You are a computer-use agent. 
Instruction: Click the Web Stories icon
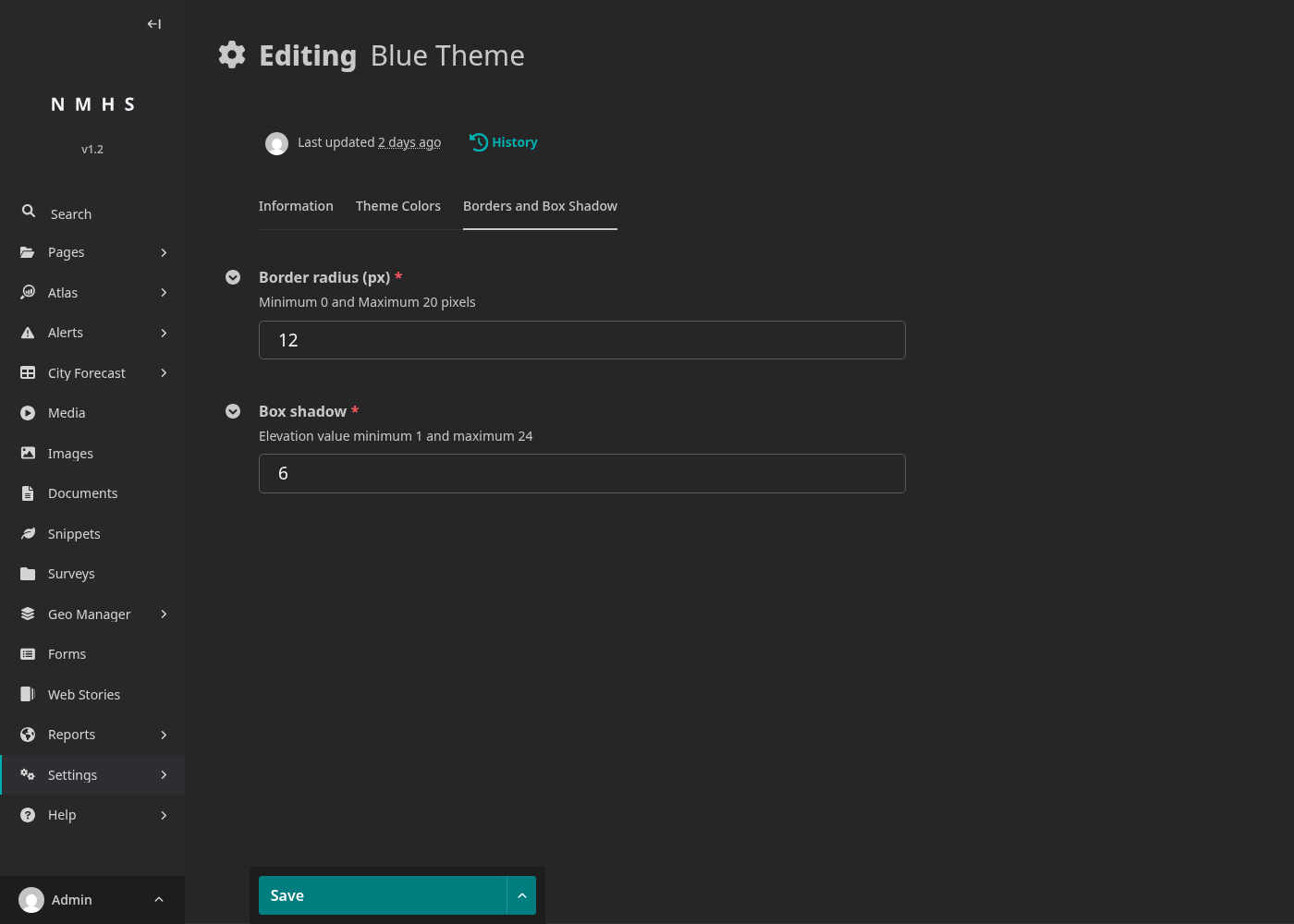click(28, 694)
